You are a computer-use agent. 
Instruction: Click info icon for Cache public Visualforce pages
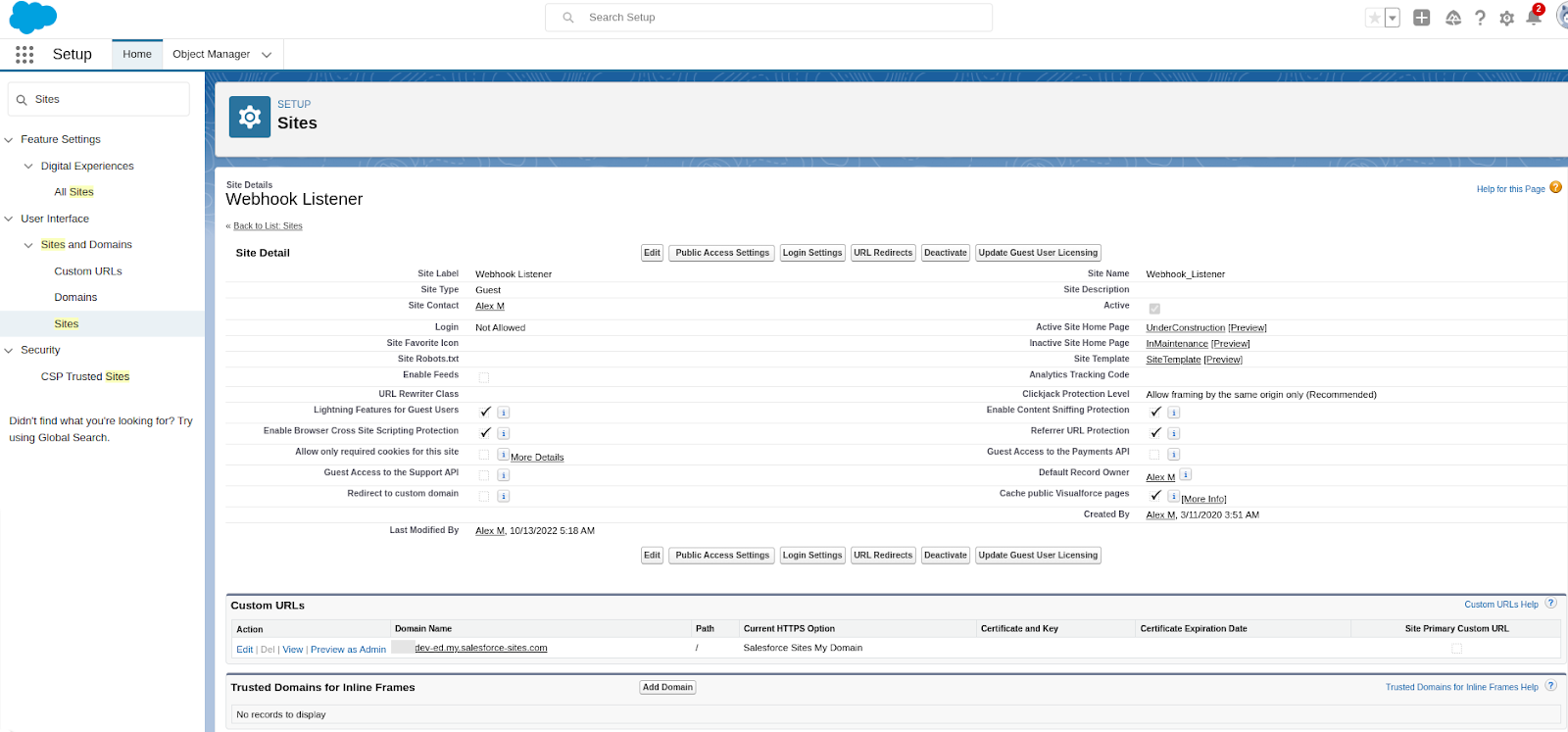(1173, 496)
